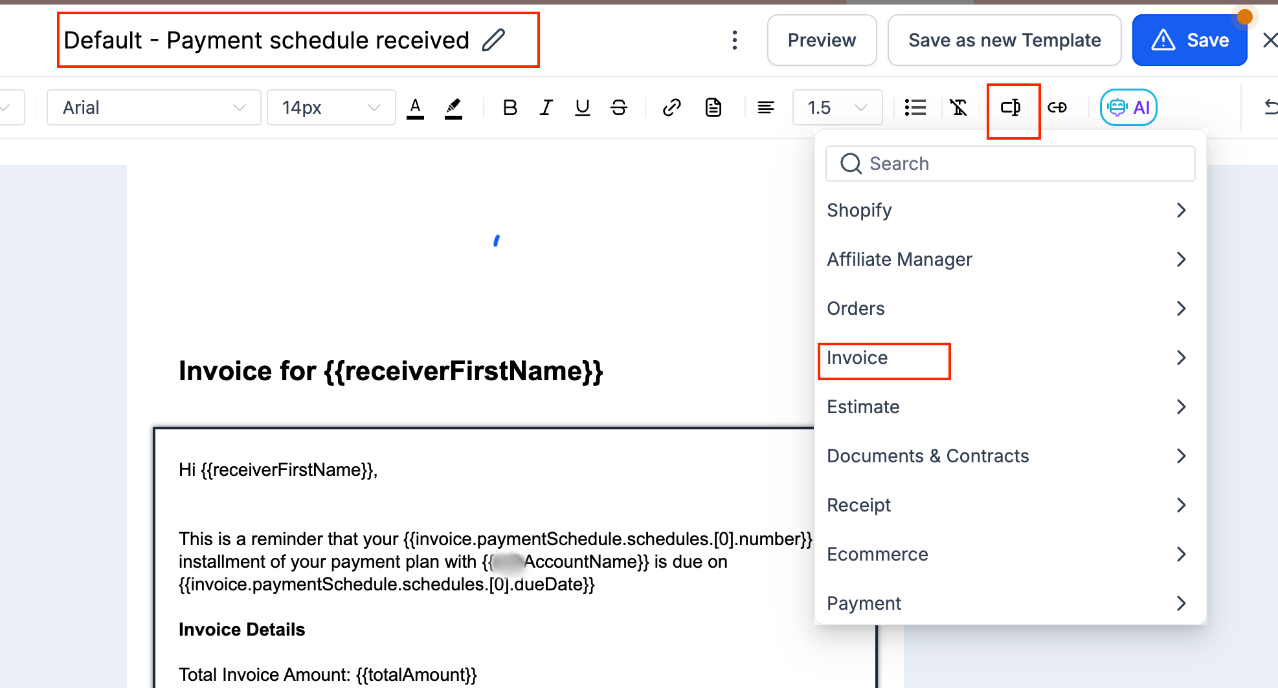Click the undo icon in toolbar
1278x688 pixels.
pyautogui.click(x=1271, y=108)
